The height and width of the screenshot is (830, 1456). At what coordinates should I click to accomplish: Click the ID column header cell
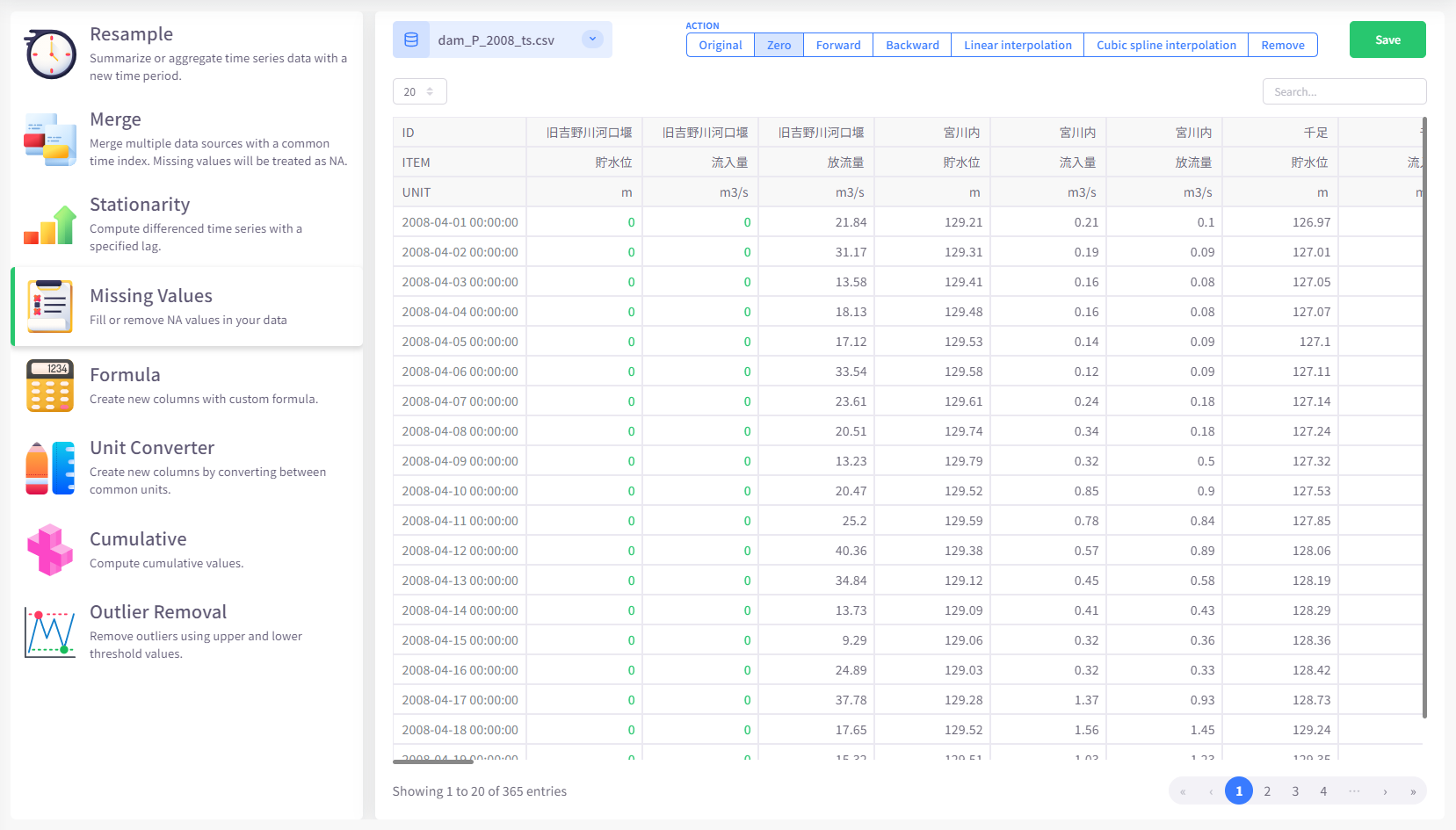pyautogui.click(x=460, y=133)
